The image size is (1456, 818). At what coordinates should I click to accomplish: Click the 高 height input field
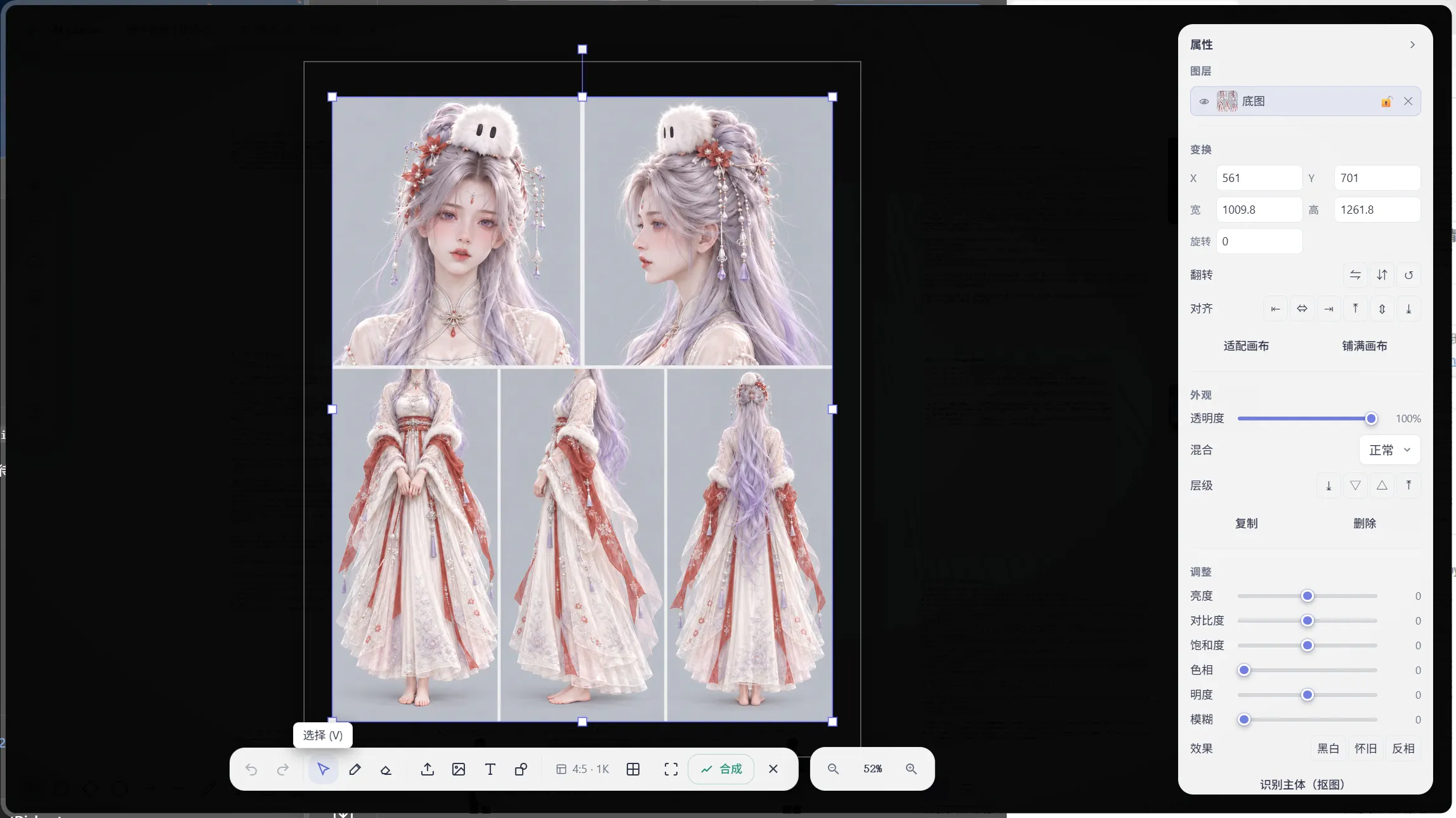[1377, 210]
